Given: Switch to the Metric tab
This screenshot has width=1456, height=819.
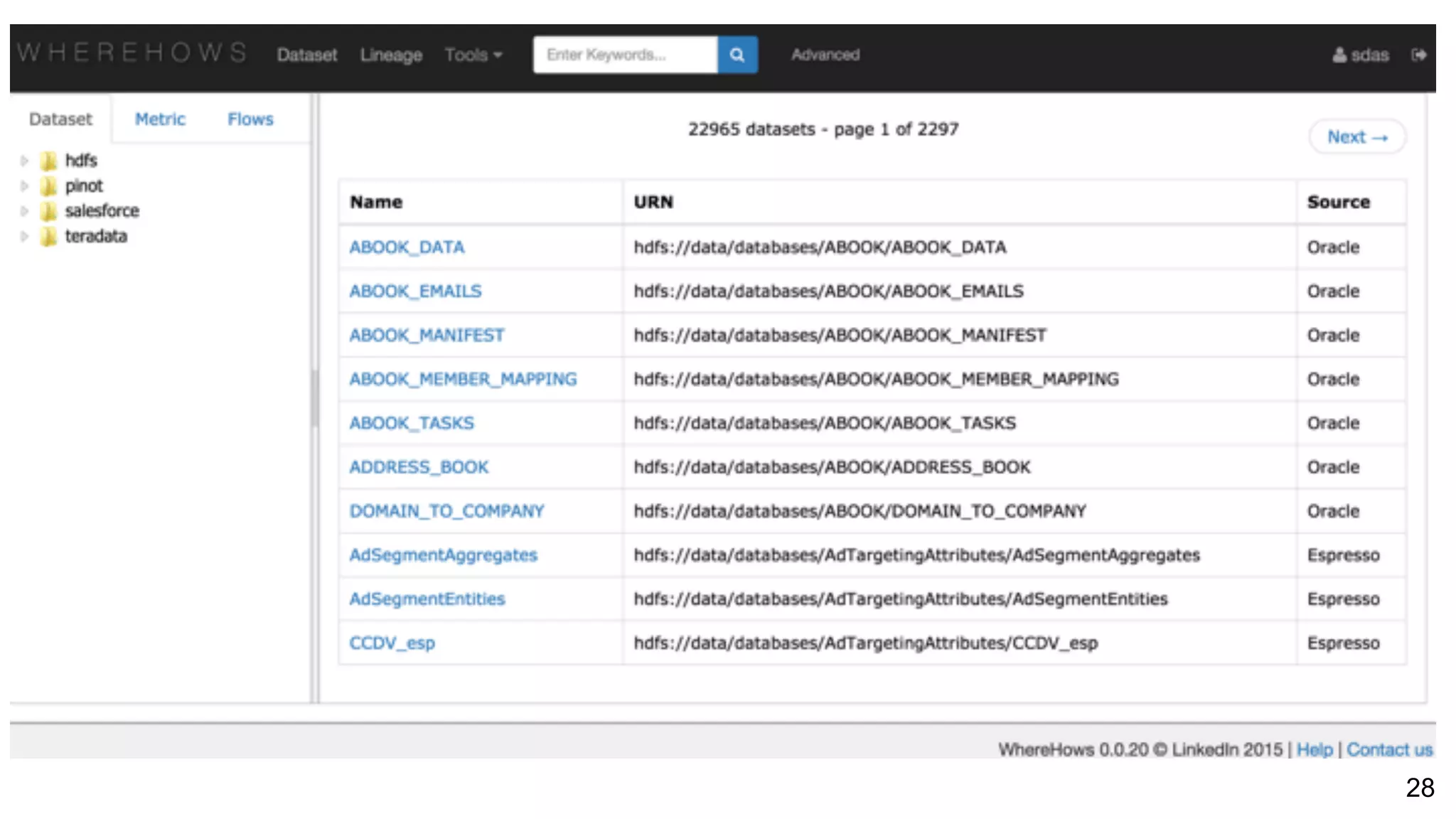Looking at the screenshot, I should tap(160, 119).
